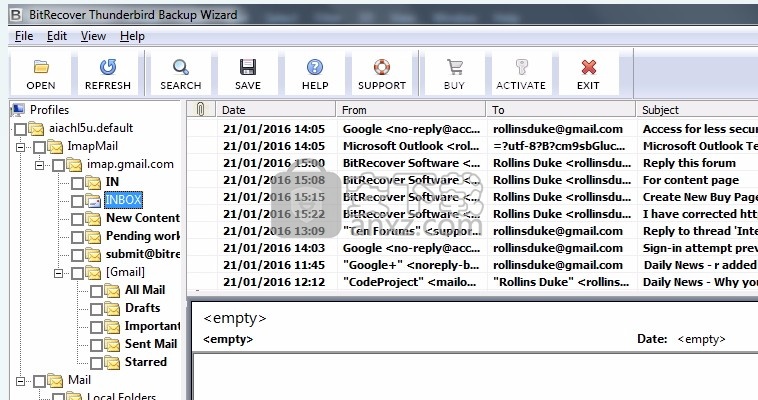Select the 'Create New Buy Page' email

[x=472, y=197]
